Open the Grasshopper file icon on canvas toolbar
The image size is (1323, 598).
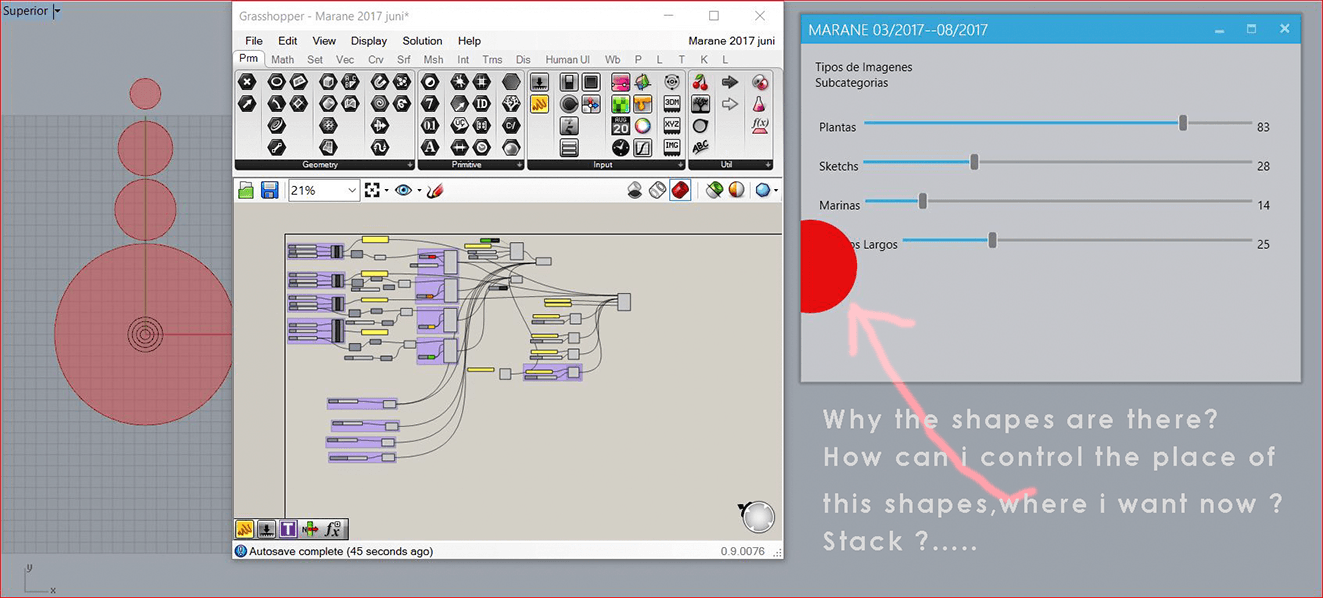(x=246, y=190)
